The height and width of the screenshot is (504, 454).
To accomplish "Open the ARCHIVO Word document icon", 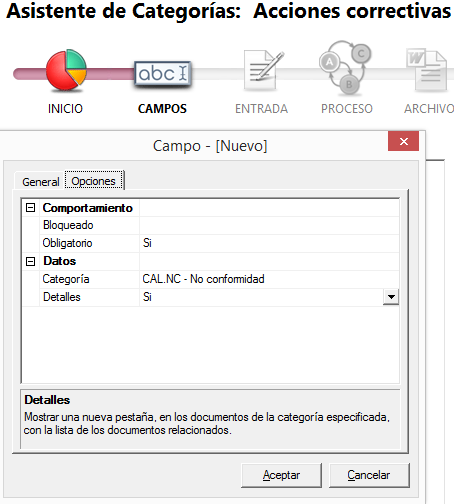I will [427, 70].
